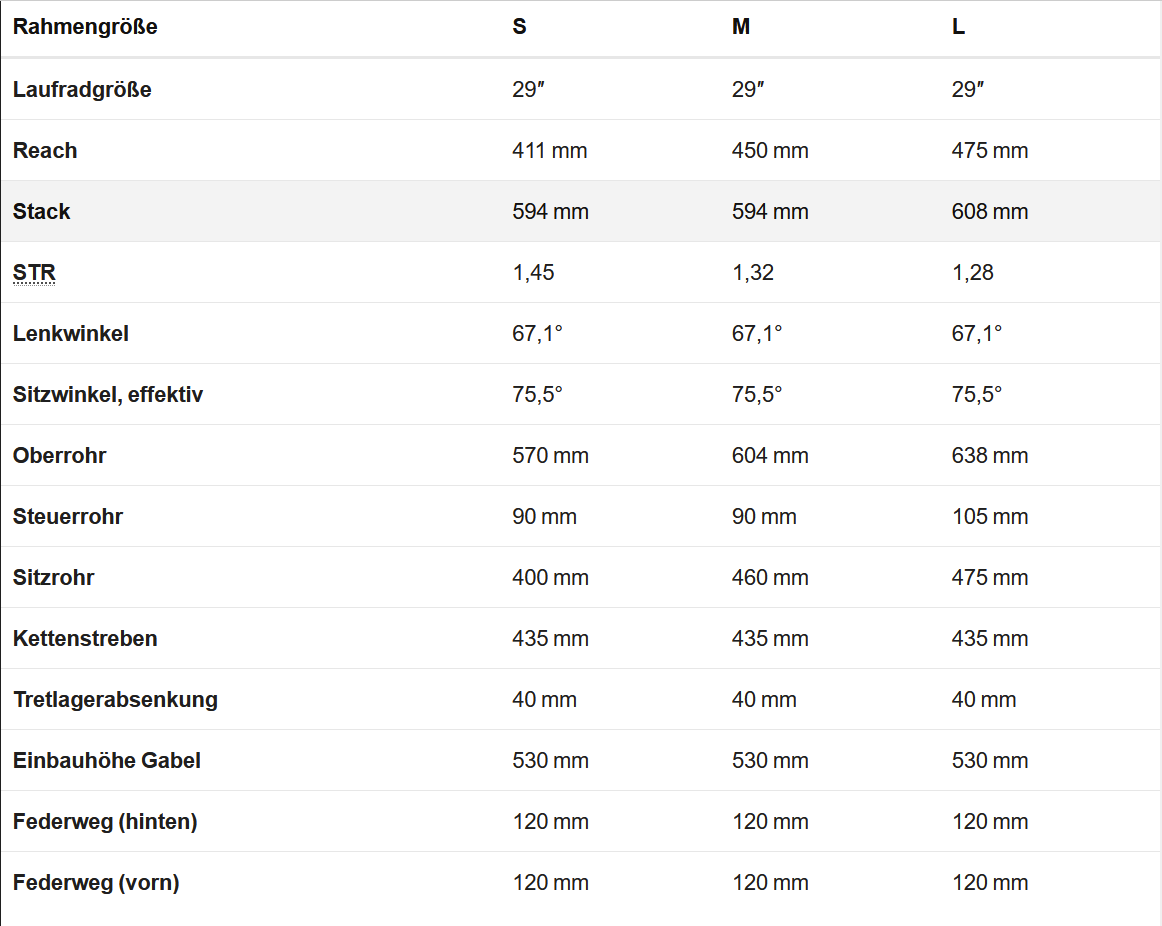The image size is (1162, 926).
Task: Click the Tretlagerabsenkung row label
Action: pyautogui.click(x=115, y=700)
